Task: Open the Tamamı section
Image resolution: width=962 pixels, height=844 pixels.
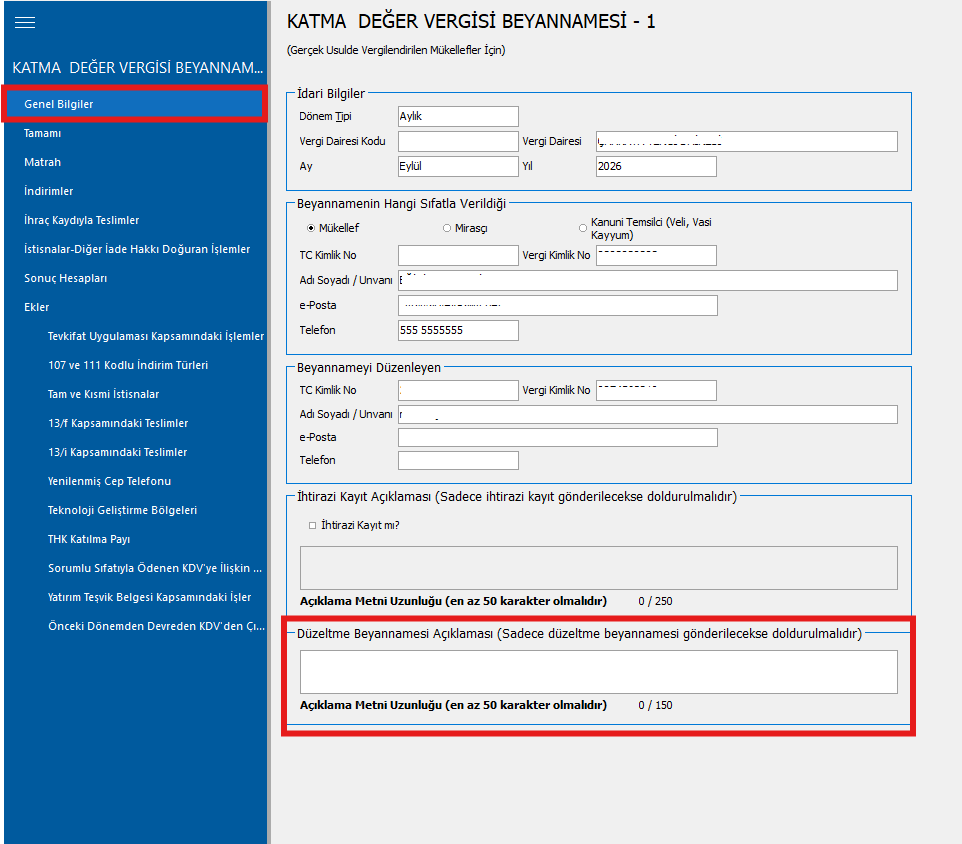Action: [42, 133]
